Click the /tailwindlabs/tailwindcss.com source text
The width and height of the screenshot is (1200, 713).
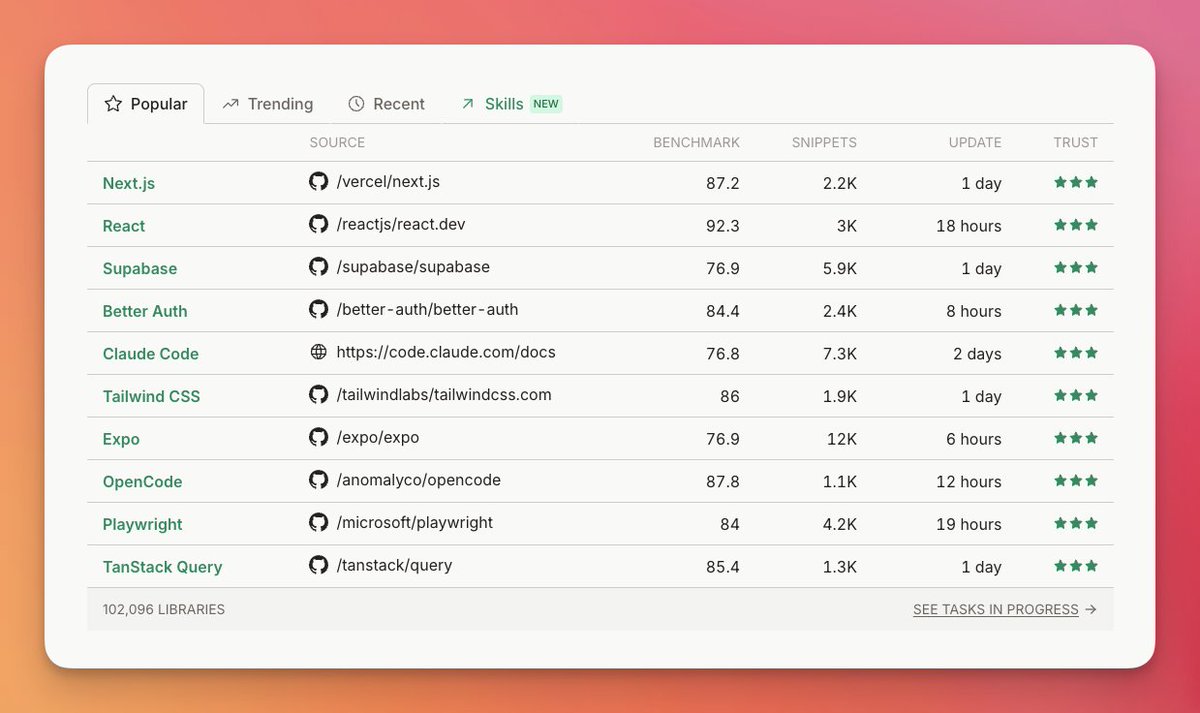pyautogui.click(x=444, y=395)
